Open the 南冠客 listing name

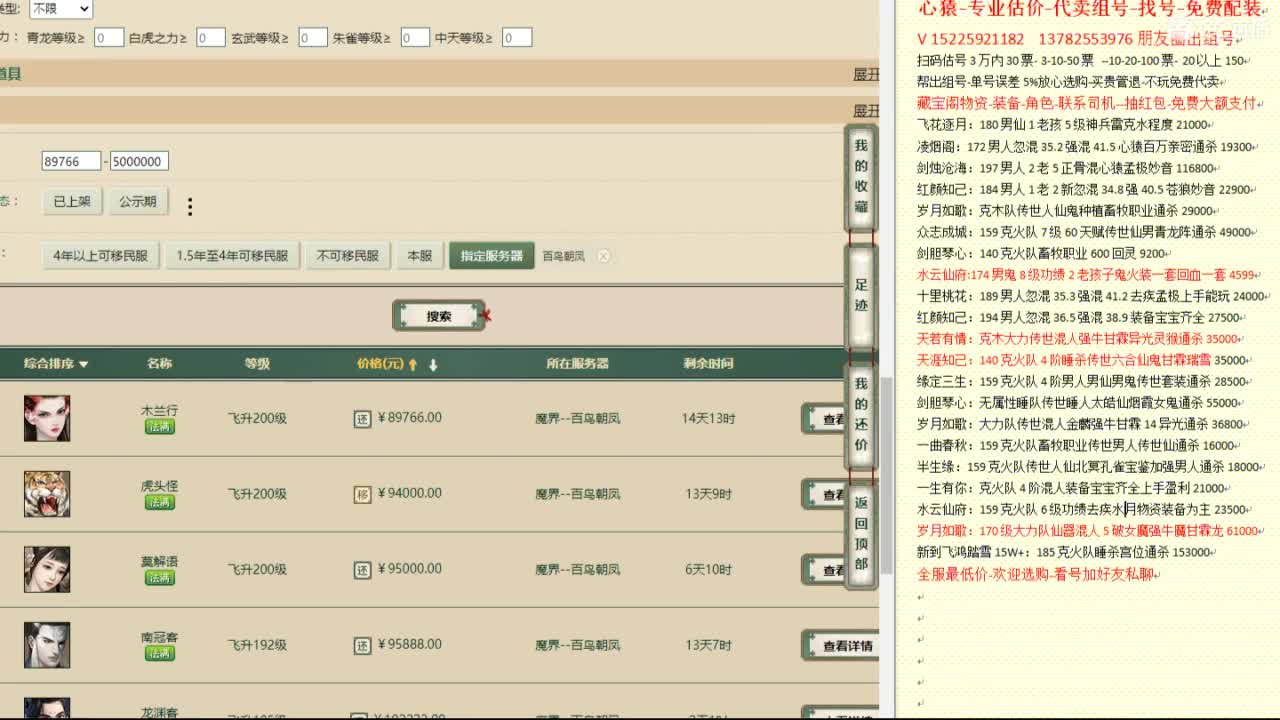click(159, 637)
